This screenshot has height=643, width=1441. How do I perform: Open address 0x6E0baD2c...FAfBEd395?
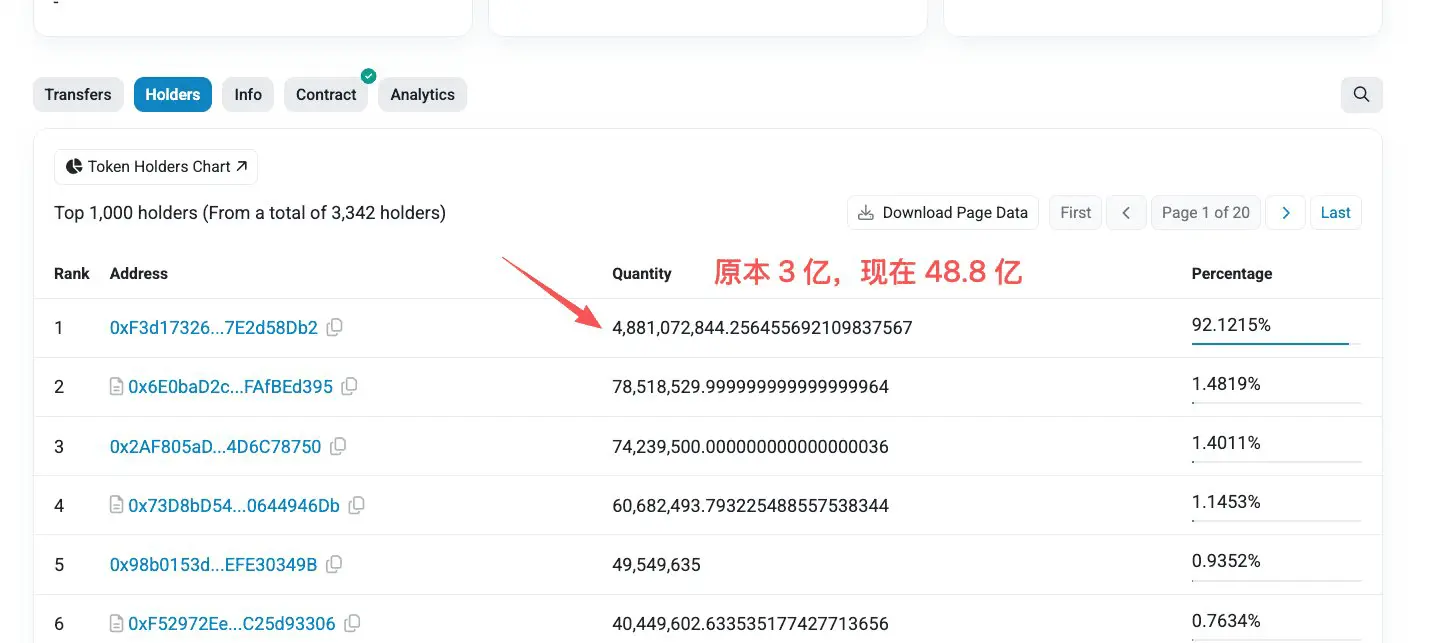click(x=230, y=386)
